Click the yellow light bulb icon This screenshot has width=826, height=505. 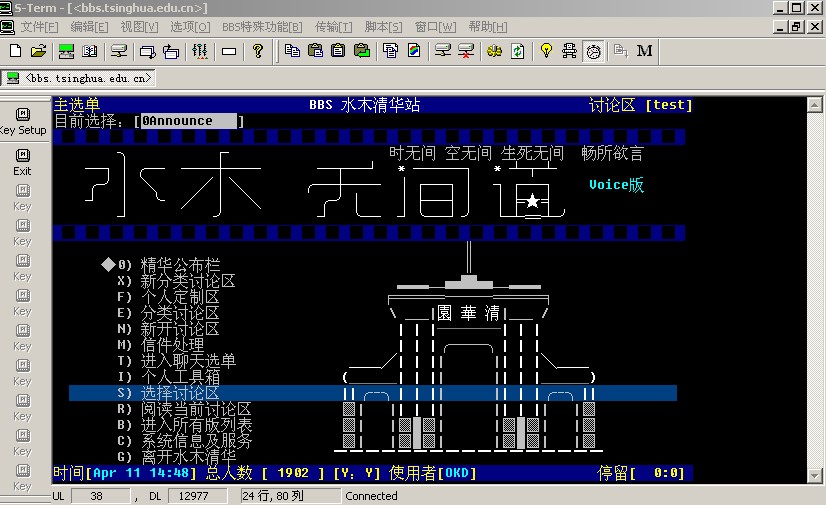tap(546, 51)
